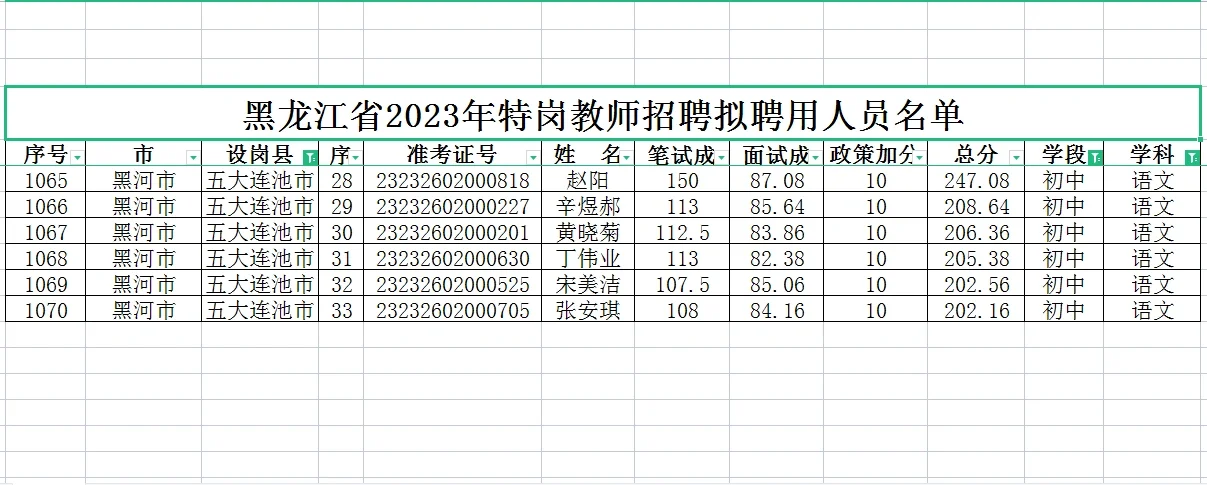Image resolution: width=1207 pixels, height=485 pixels.
Task: Select the cell with name 赵阳
Action: [x=587, y=181]
